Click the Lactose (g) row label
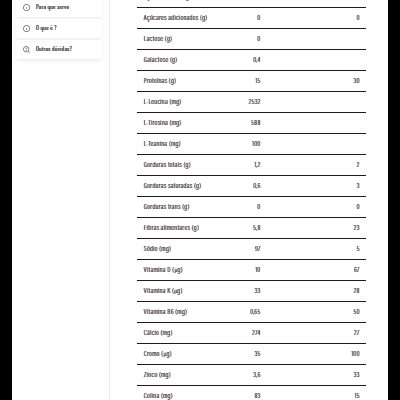 (x=158, y=39)
